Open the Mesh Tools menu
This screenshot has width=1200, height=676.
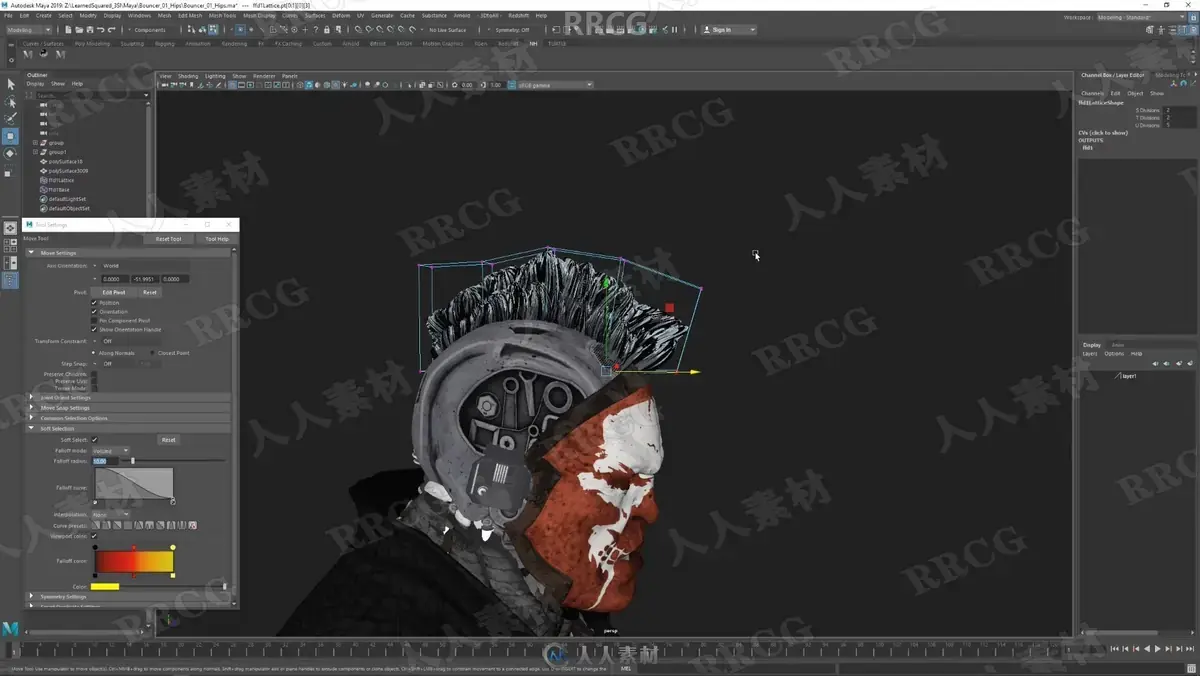222,16
